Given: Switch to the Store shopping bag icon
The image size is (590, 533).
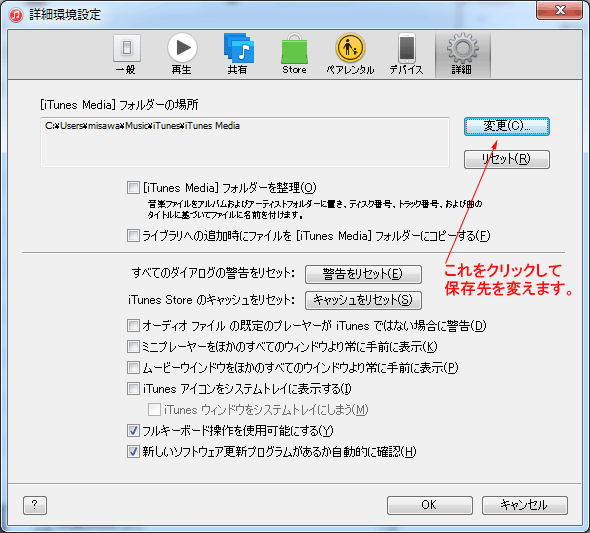Looking at the screenshot, I should click(294, 49).
